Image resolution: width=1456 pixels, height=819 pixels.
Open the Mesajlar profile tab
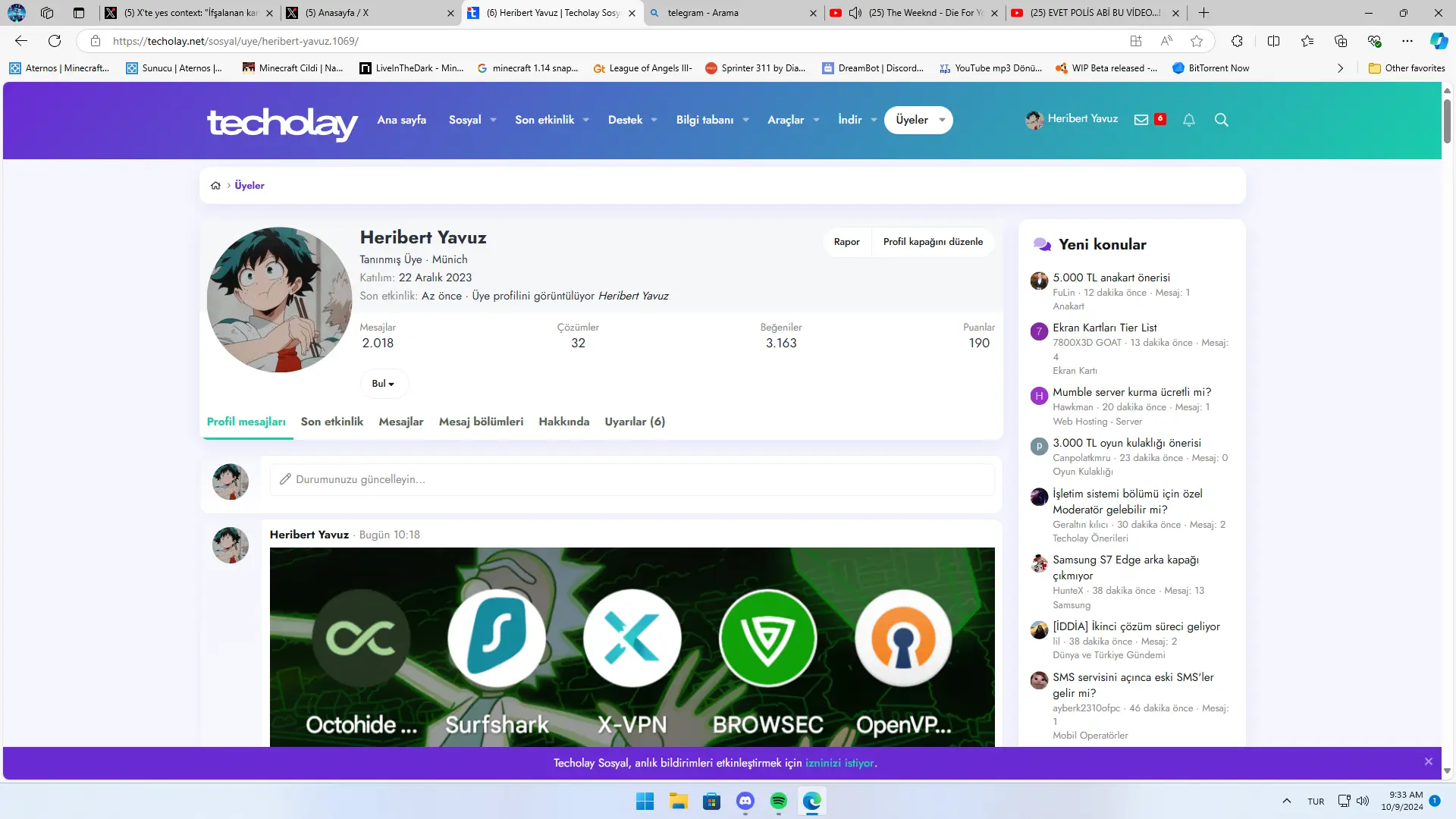(401, 422)
